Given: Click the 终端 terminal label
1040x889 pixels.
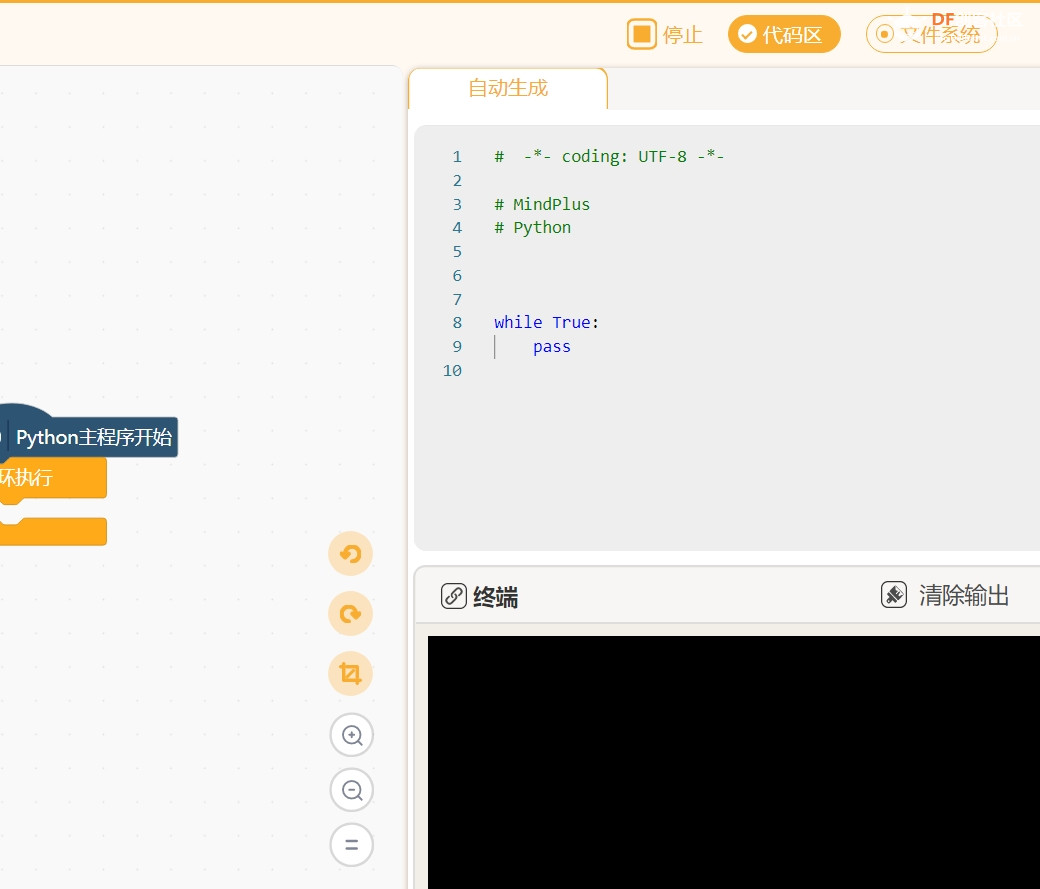Looking at the screenshot, I should point(495,596).
